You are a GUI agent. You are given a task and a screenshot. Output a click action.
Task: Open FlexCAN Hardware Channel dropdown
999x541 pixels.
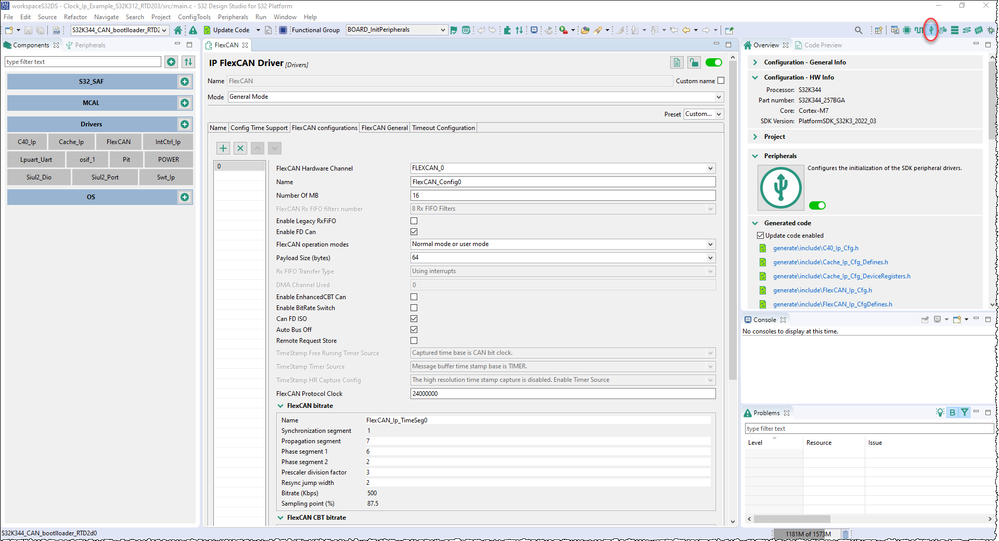[x=562, y=168]
